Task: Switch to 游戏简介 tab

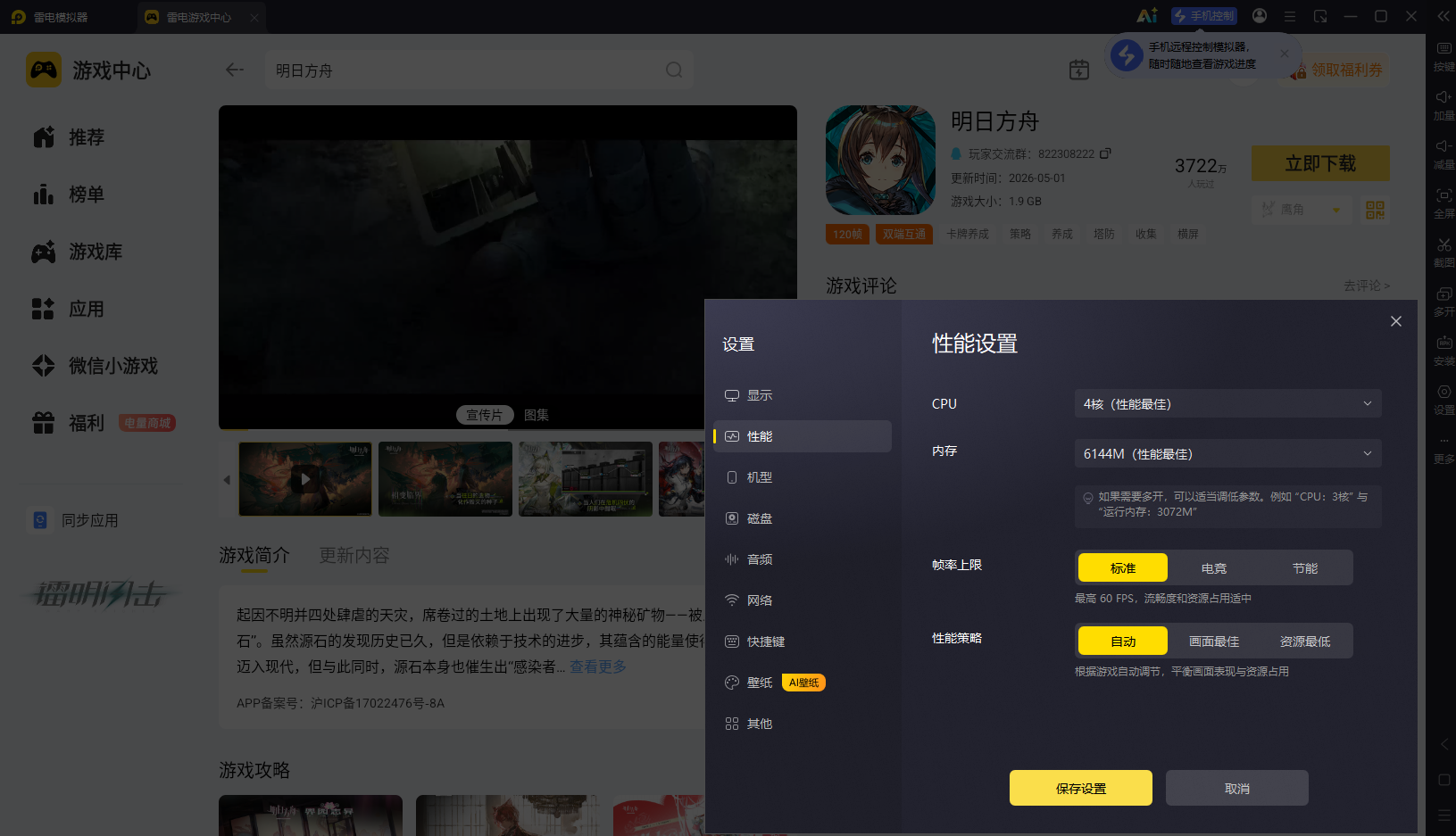Action: pyautogui.click(x=254, y=556)
